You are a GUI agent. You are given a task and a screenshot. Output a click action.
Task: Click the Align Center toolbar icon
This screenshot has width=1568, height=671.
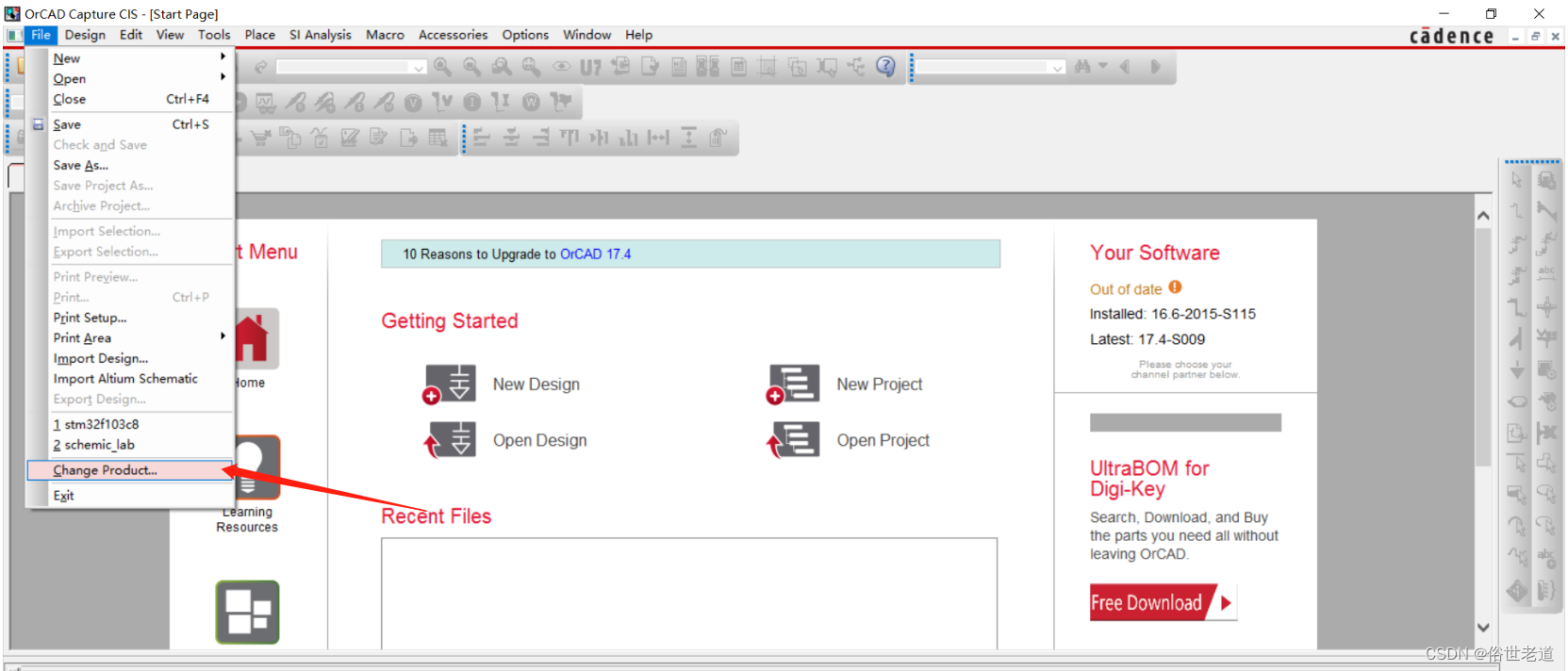click(x=512, y=138)
